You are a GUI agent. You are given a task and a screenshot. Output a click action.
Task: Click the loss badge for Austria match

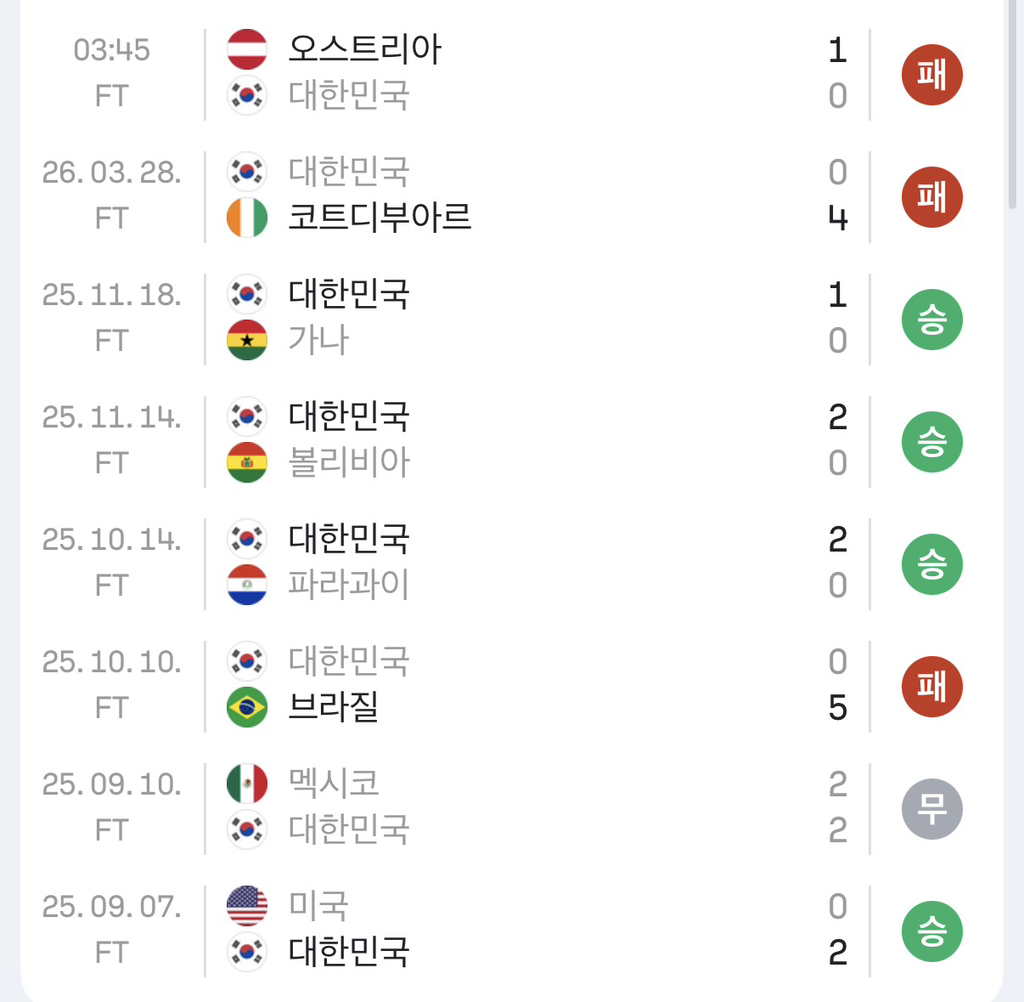931,75
